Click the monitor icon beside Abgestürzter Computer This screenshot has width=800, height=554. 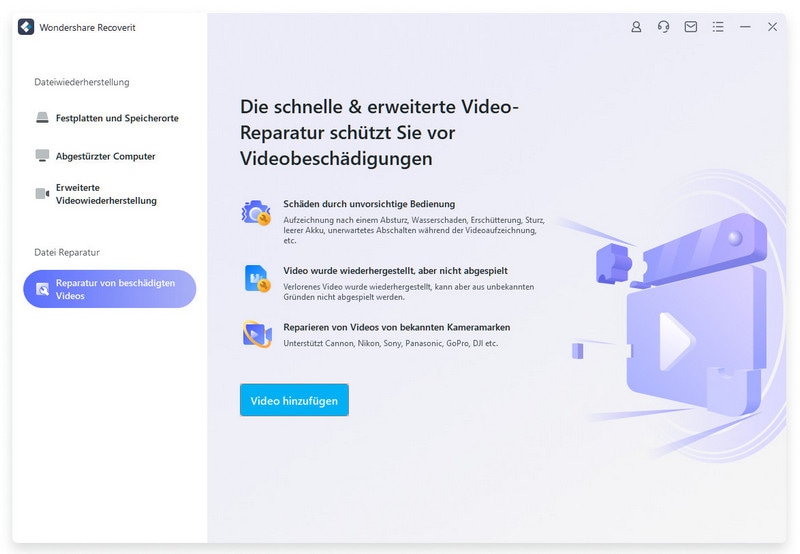42,156
